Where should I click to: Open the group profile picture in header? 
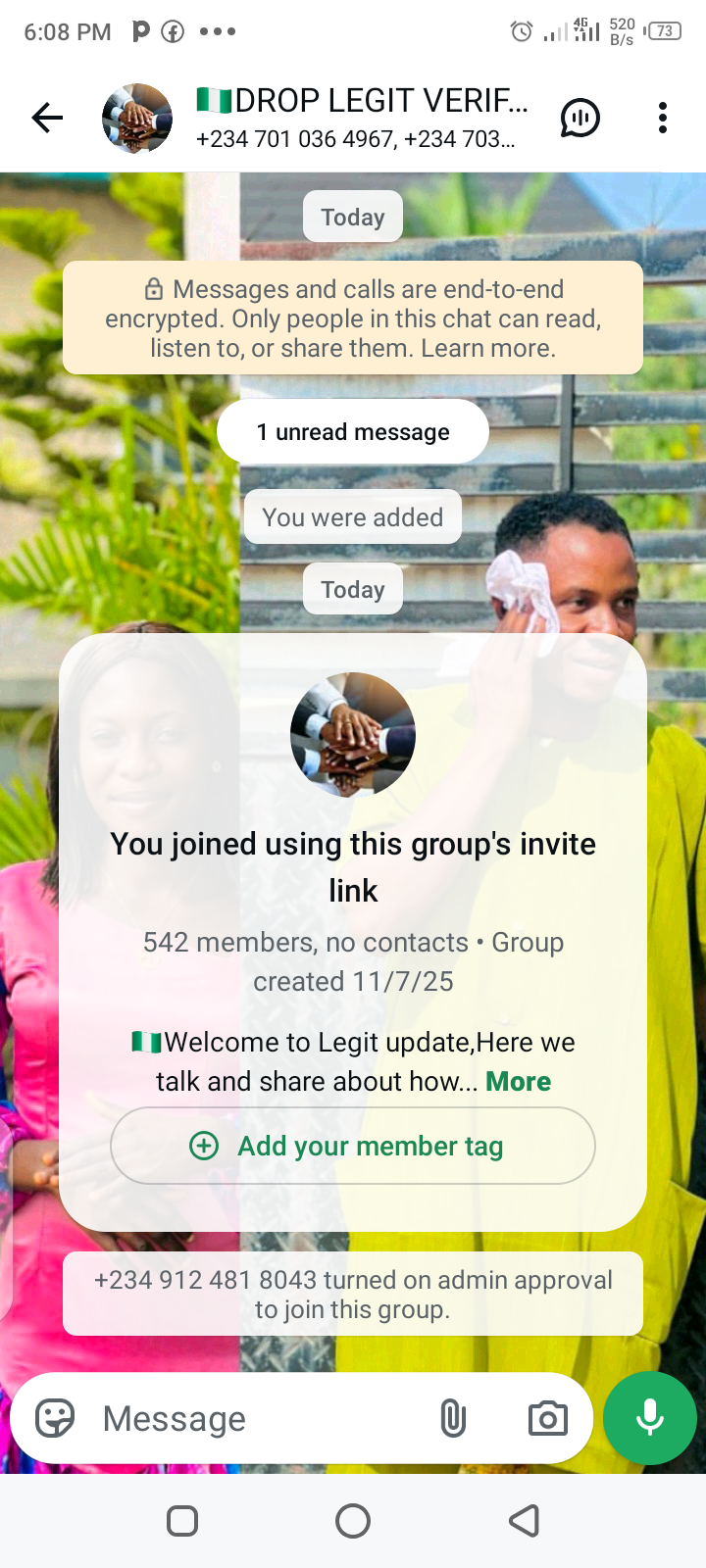point(137,118)
